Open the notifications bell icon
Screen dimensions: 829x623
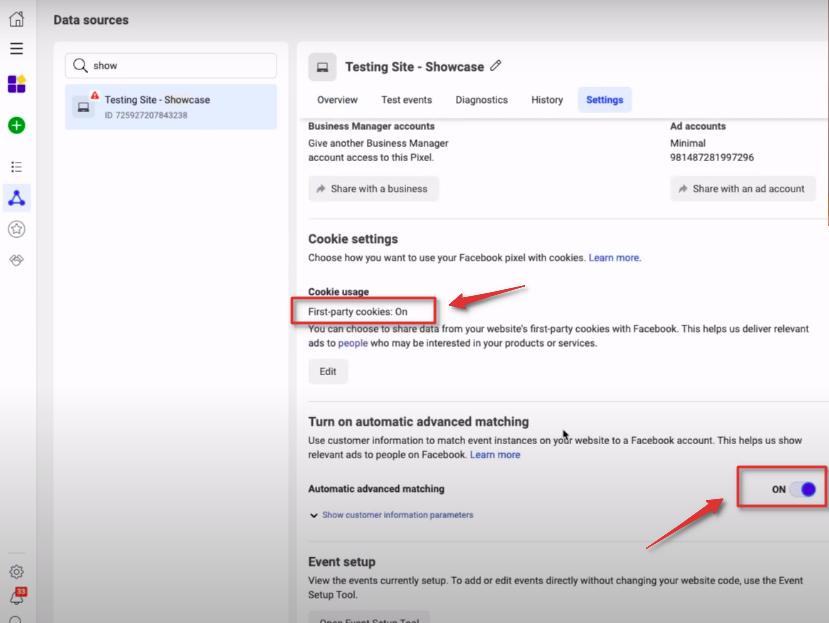point(17,596)
